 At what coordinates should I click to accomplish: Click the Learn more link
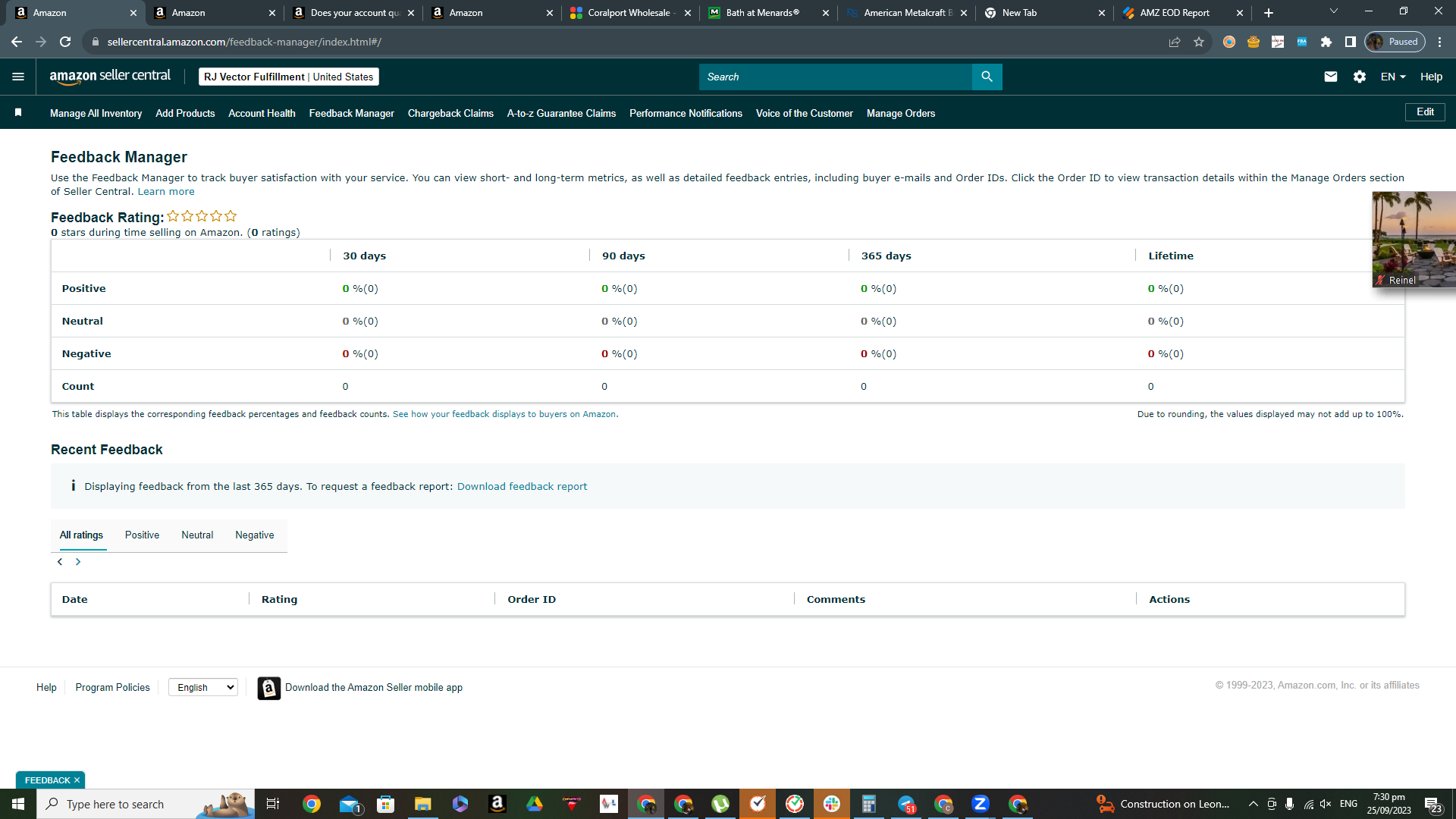pos(166,192)
